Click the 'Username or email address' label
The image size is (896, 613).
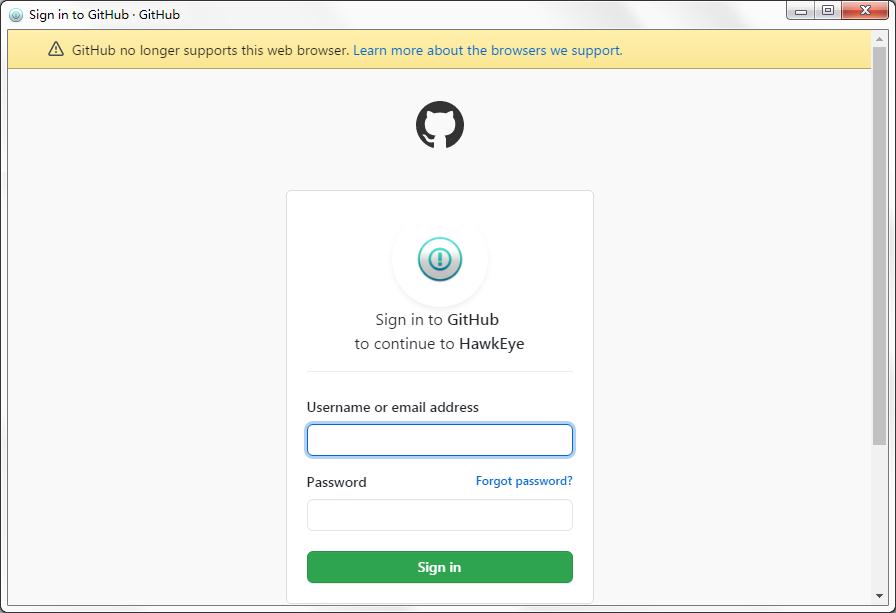392,407
